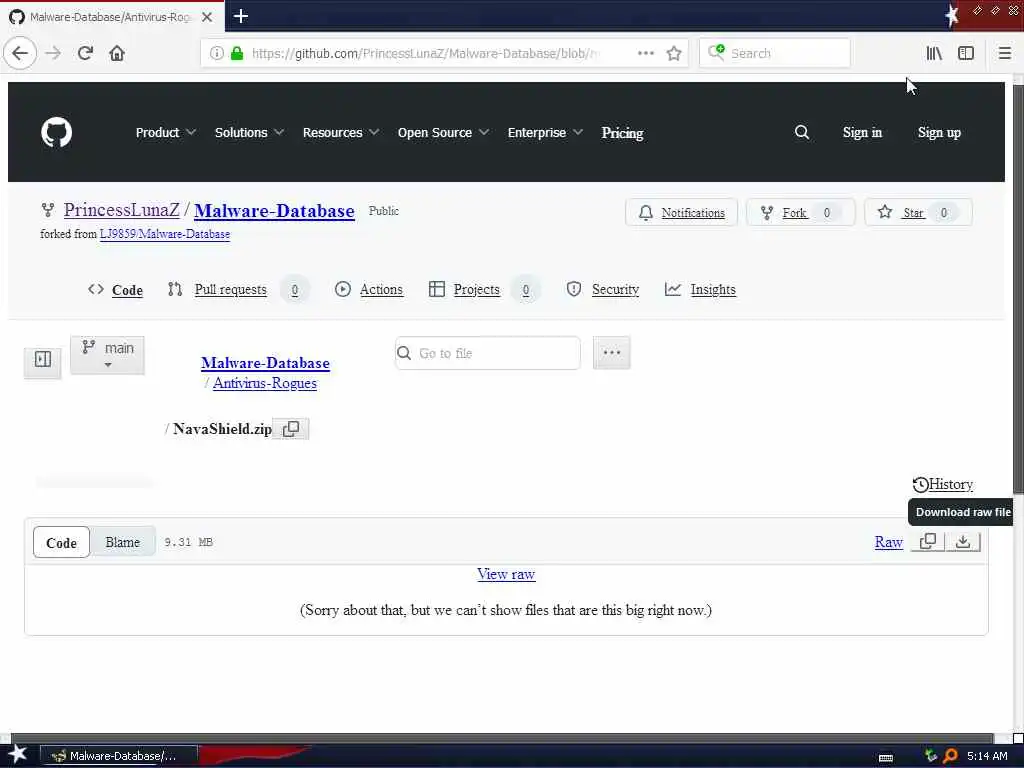Image resolution: width=1024 pixels, height=768 pixels.
Task: Copy path icon next to NavaShield.zip
Action: coord(291,429)
